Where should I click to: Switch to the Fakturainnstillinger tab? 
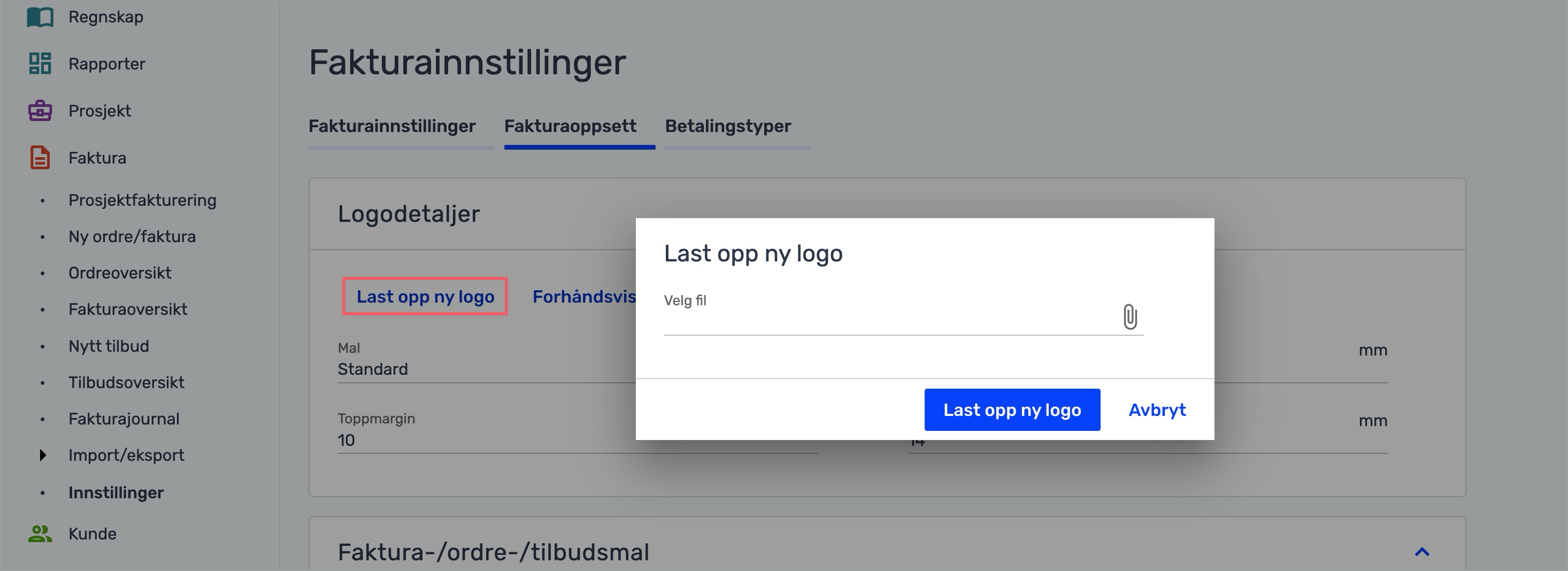point(392,126)
